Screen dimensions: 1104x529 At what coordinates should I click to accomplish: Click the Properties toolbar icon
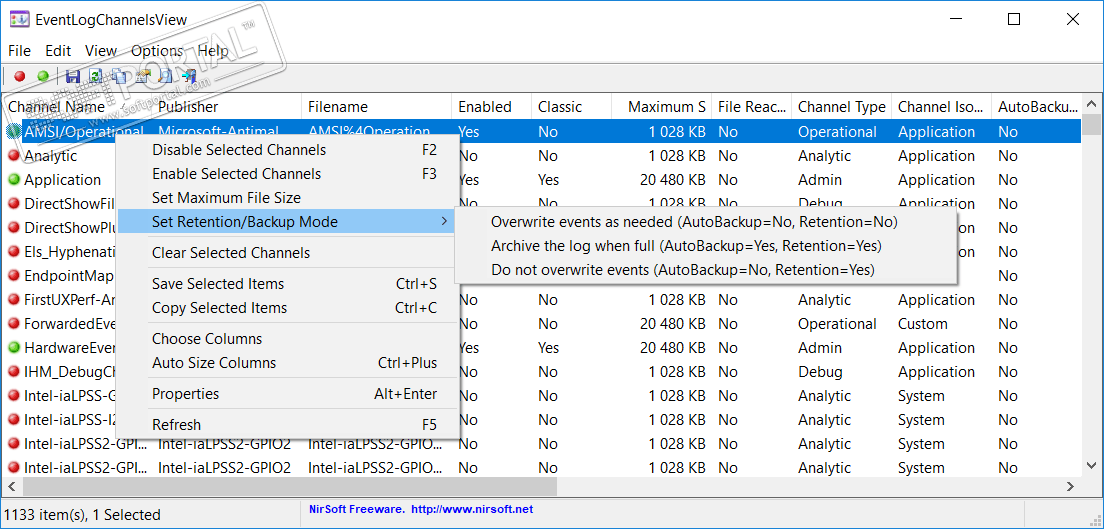(x=143, y=76)
